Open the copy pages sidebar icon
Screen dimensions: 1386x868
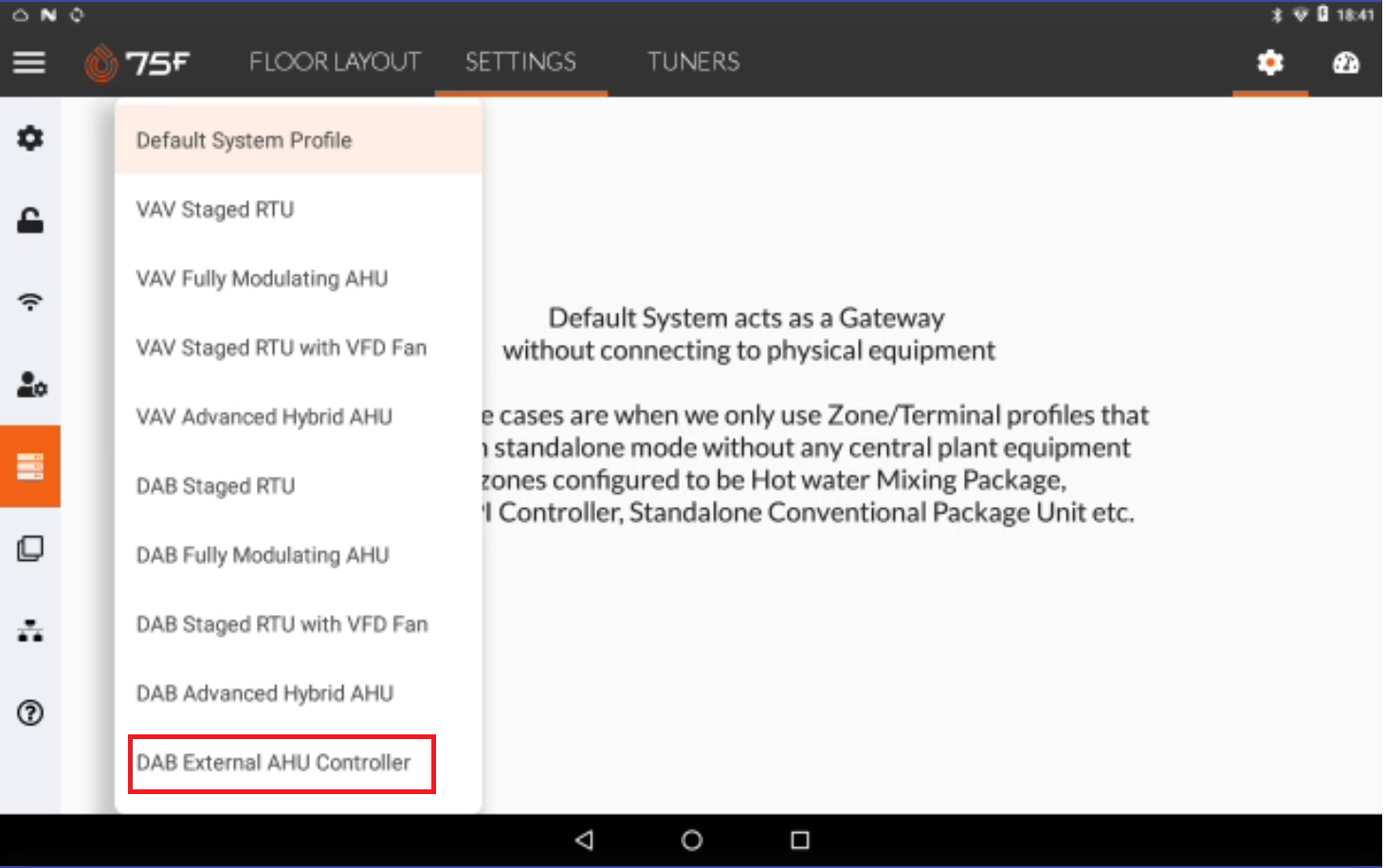(x=30, y=549)
